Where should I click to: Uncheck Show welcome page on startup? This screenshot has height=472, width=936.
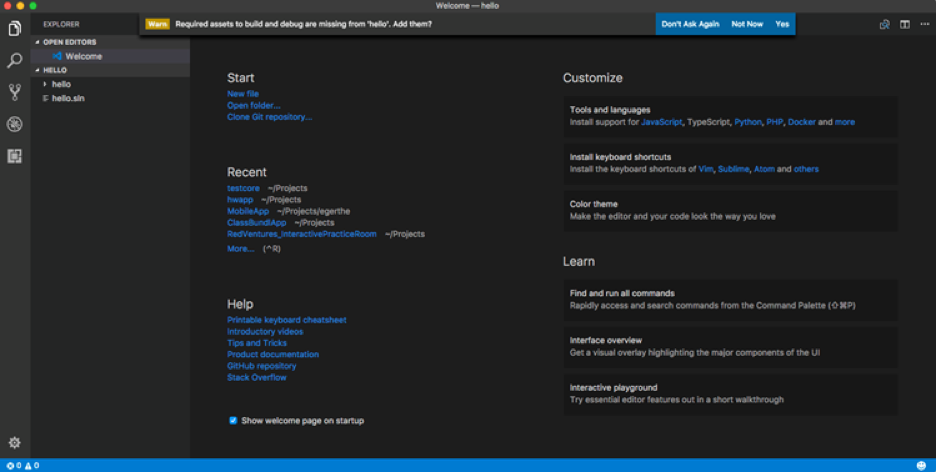tap(233, 421)
